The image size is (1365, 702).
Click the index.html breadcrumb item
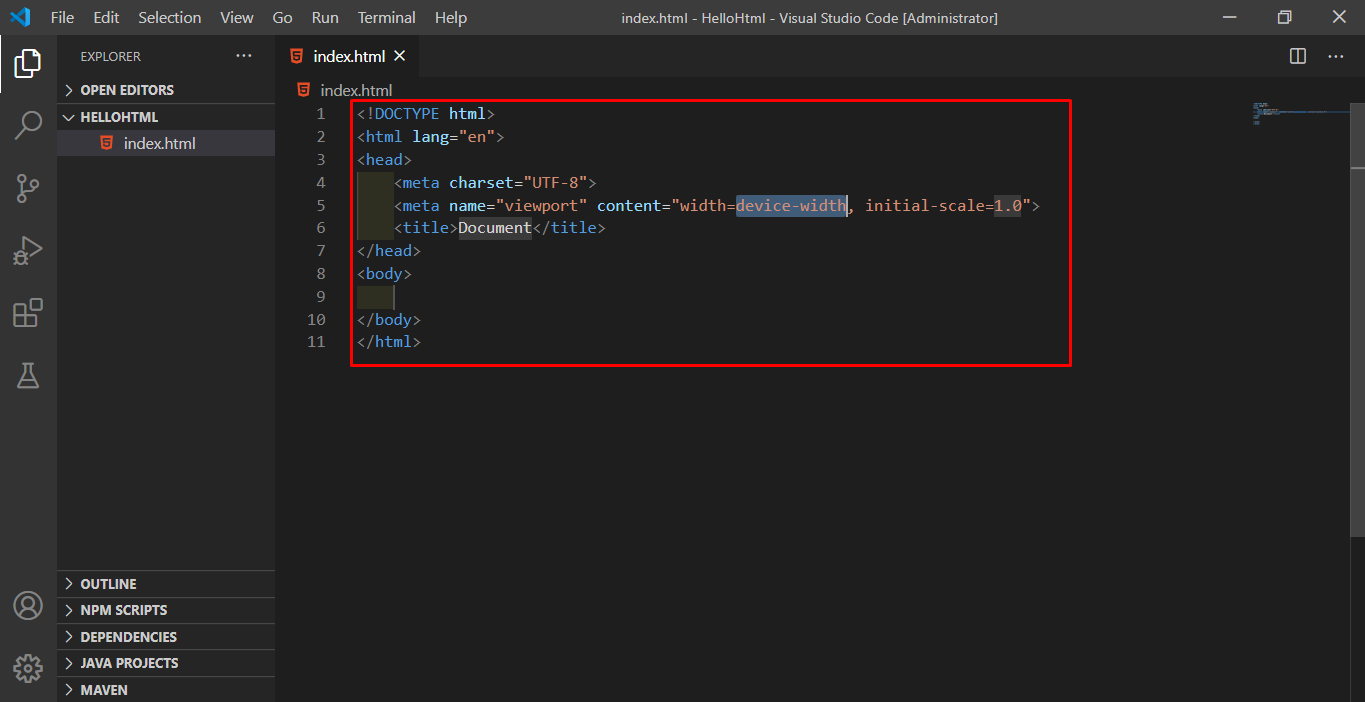click(x=355, y=90)
